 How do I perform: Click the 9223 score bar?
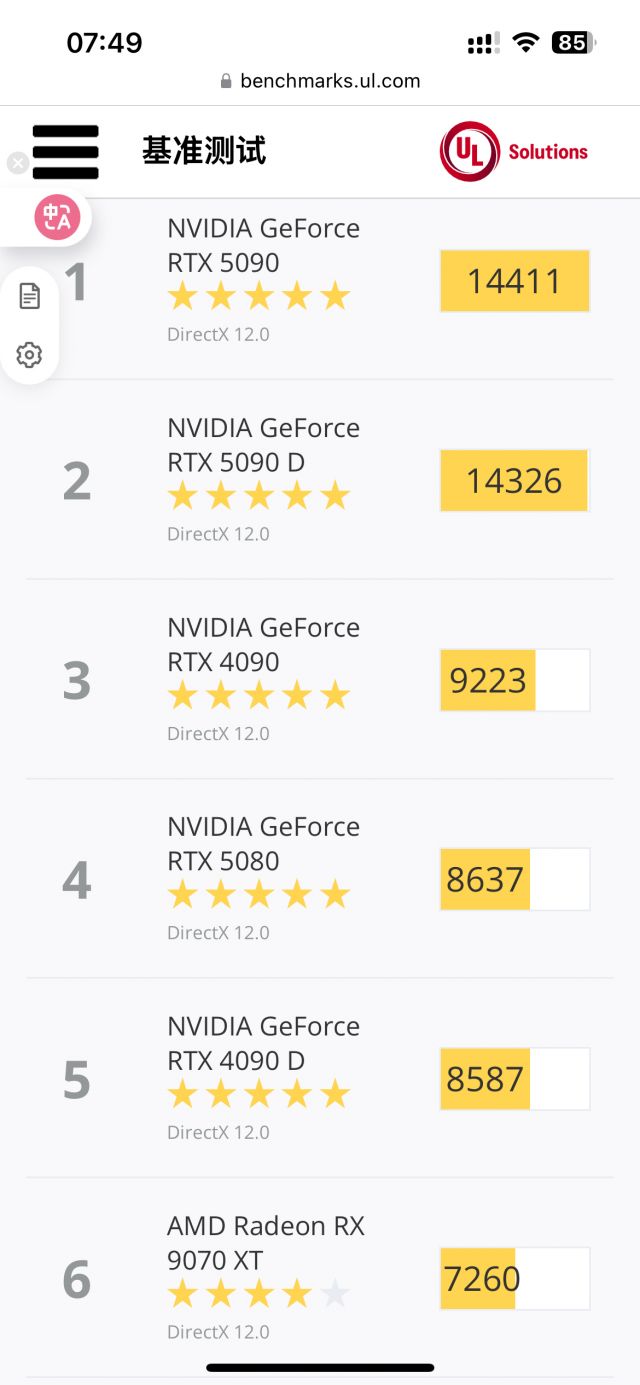tap(514, 680)
